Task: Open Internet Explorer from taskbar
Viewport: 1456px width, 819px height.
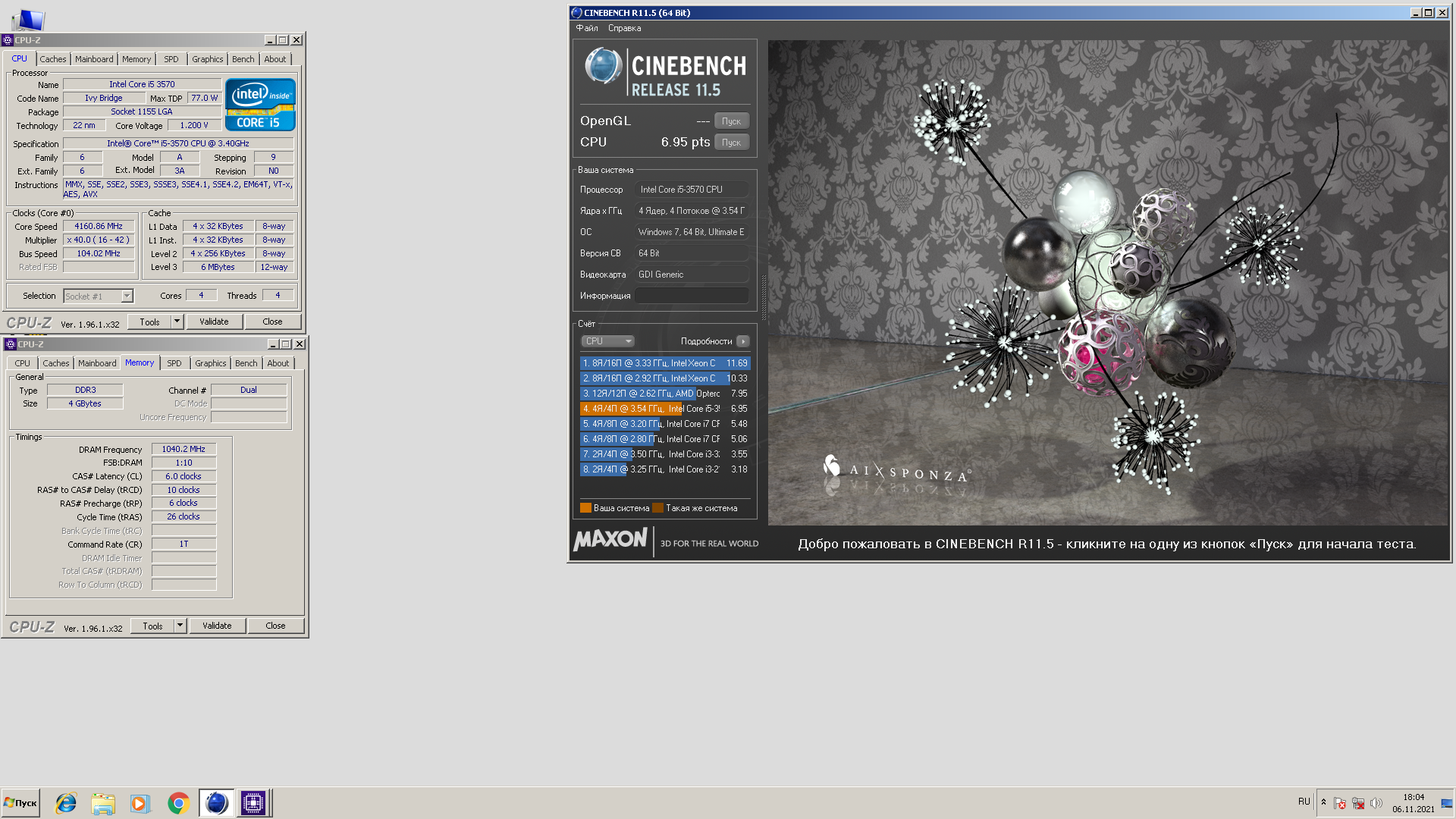Action: tap(66, 803)
